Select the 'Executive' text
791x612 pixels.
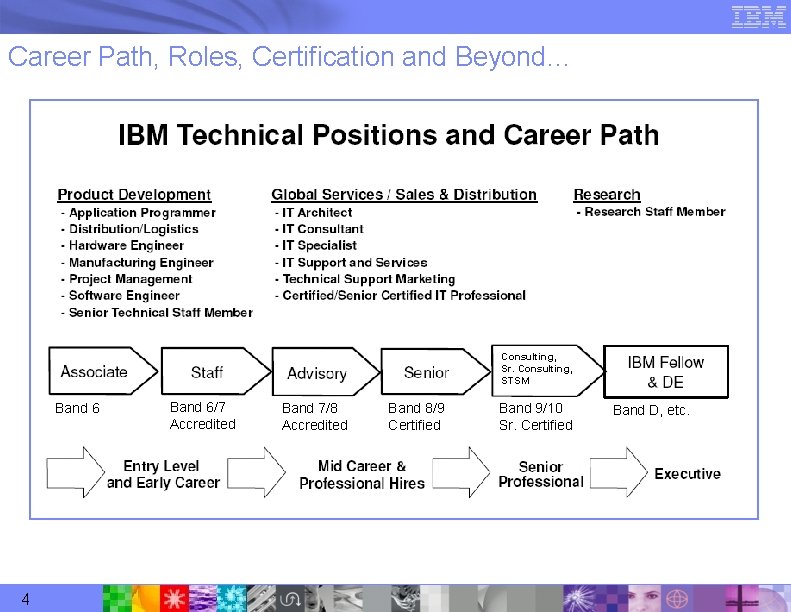688,474
